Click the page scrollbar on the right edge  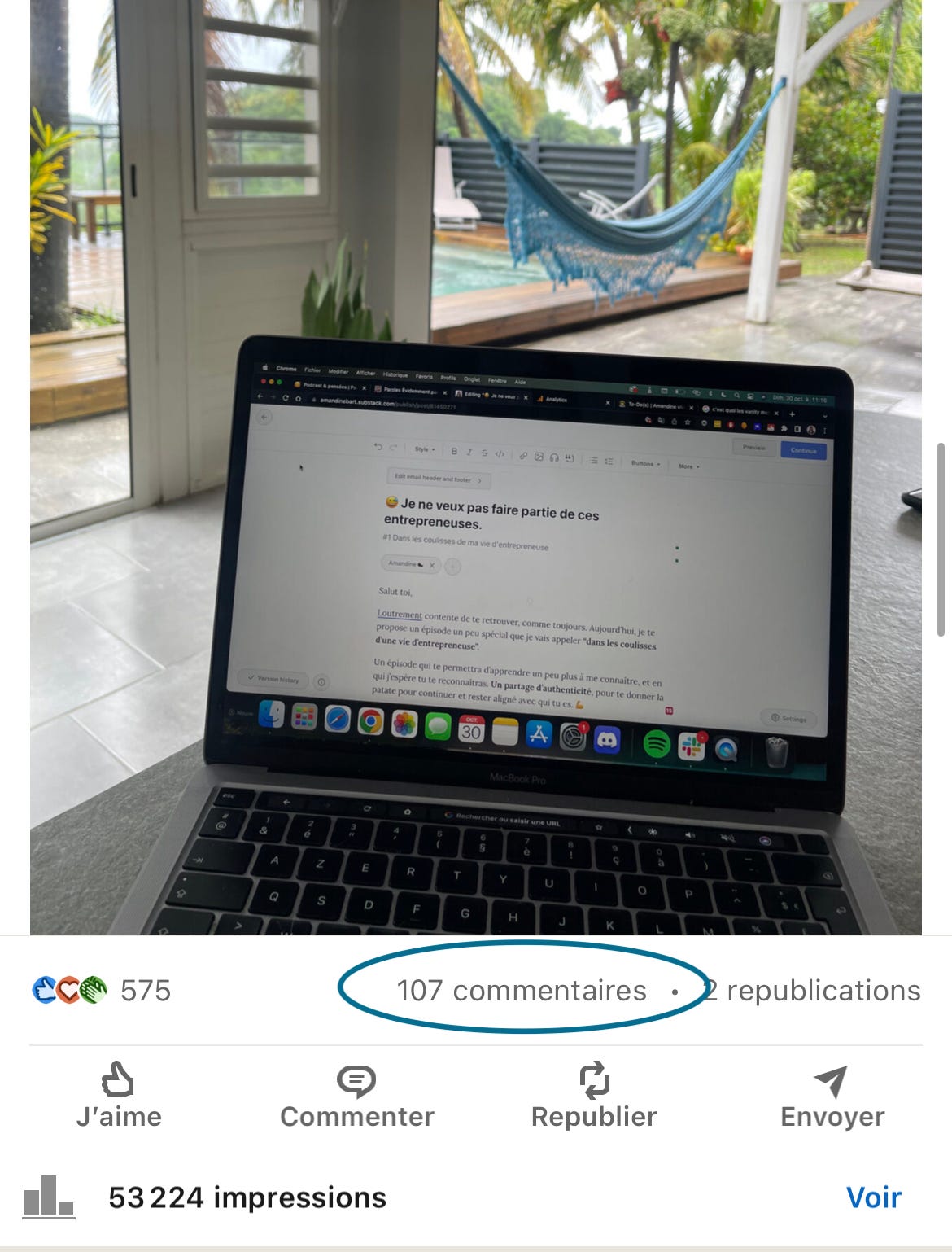(x=941, y=540)
